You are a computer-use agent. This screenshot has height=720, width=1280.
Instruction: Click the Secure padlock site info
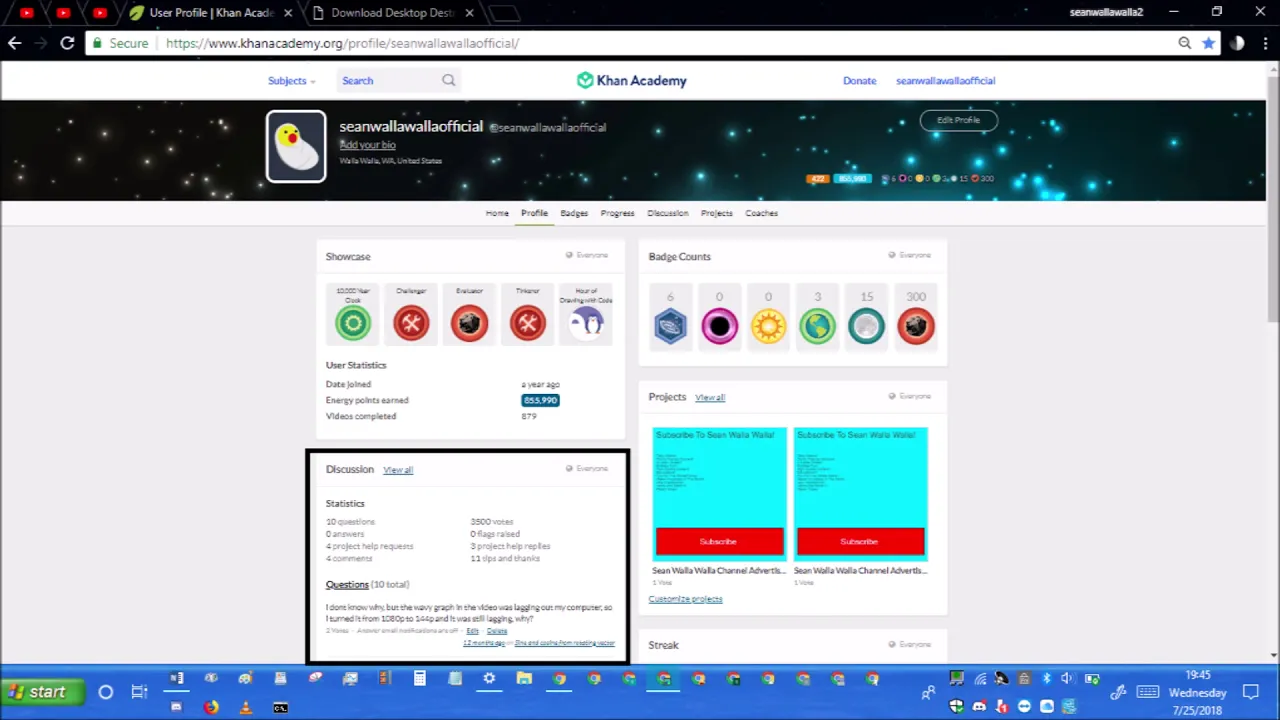click(x=120, y=43)
